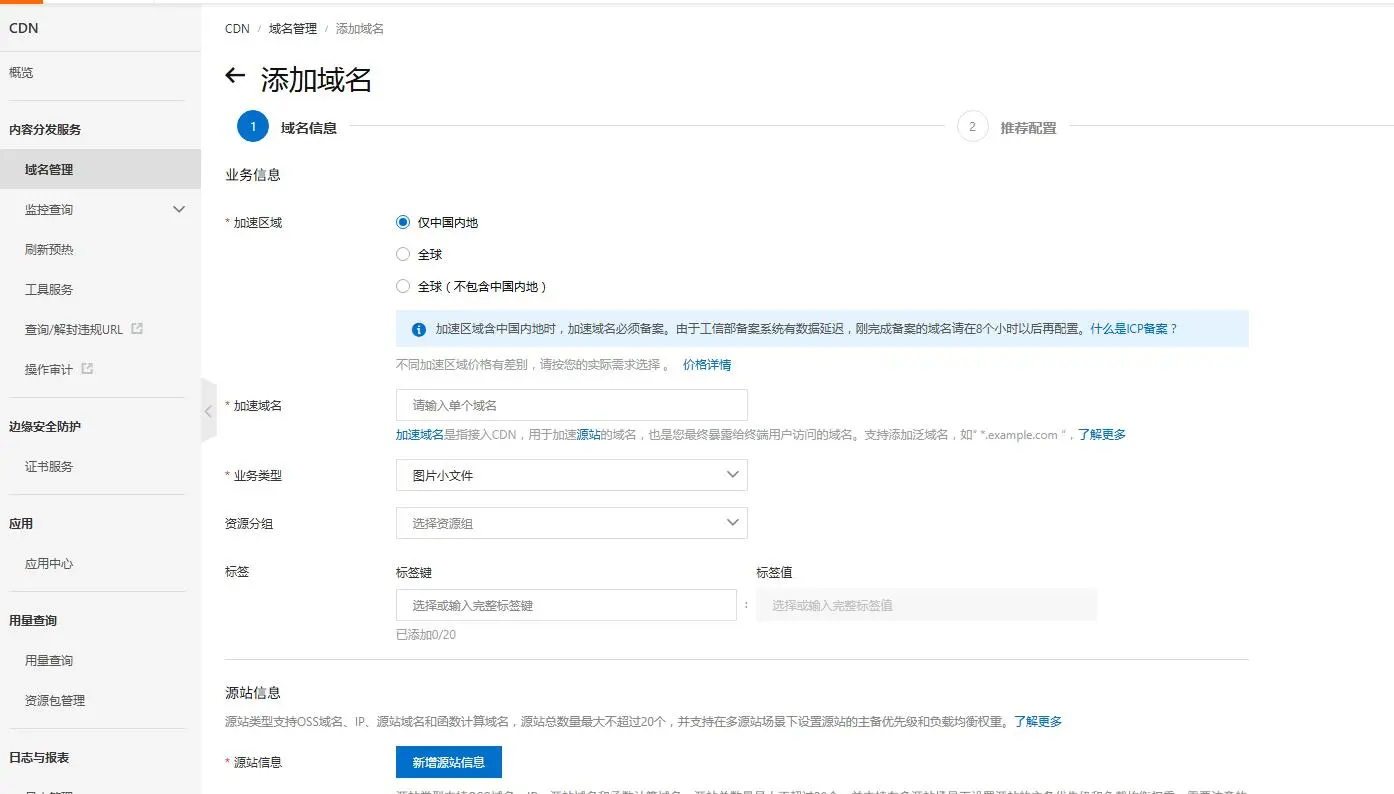Open 操作审计 sidebar item

click(49, 369)
